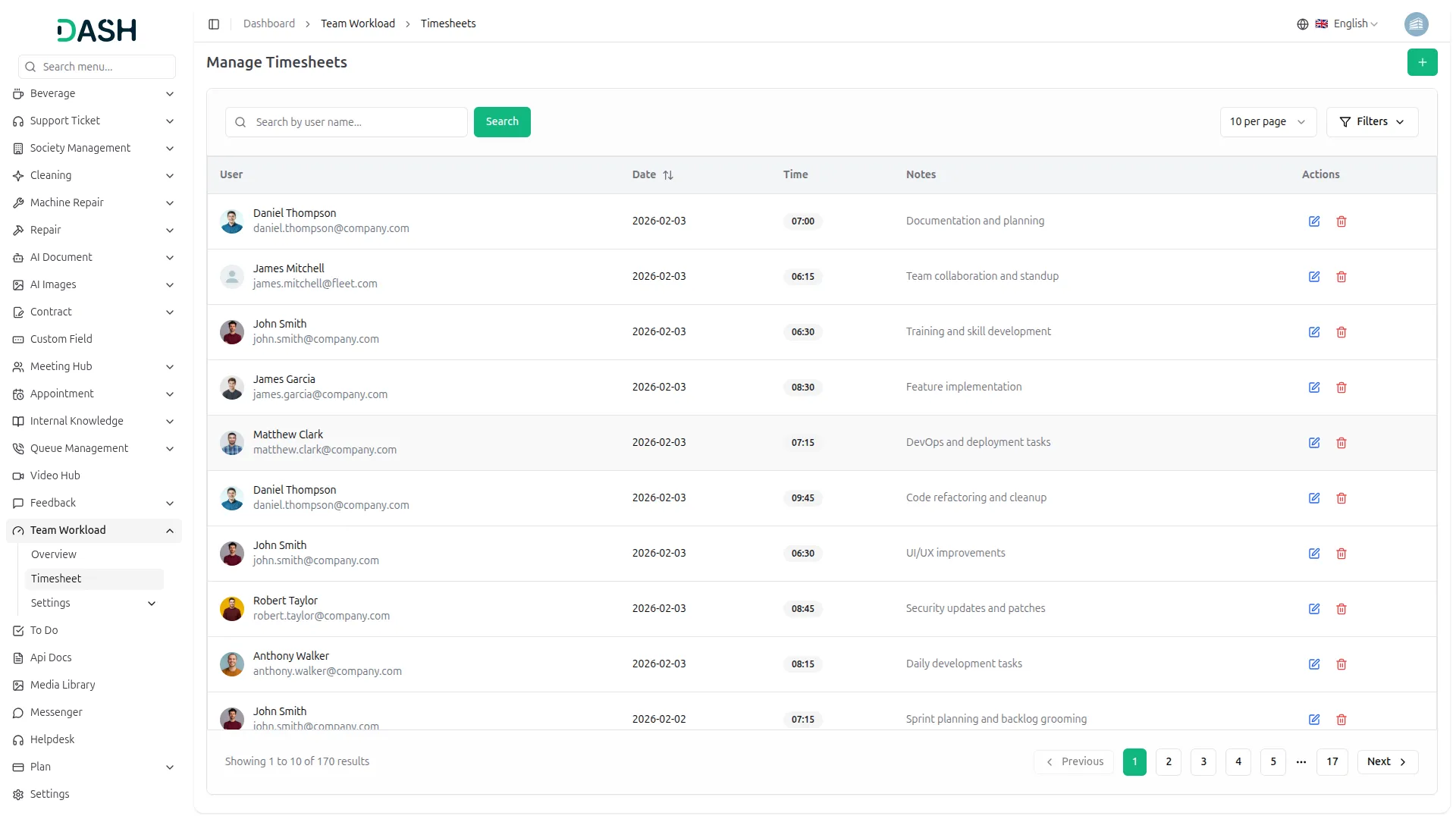The width and height of the screenshot is (1456, 819).
Task: Open the 10 per page dropdown
Action: pos(1268,122)
